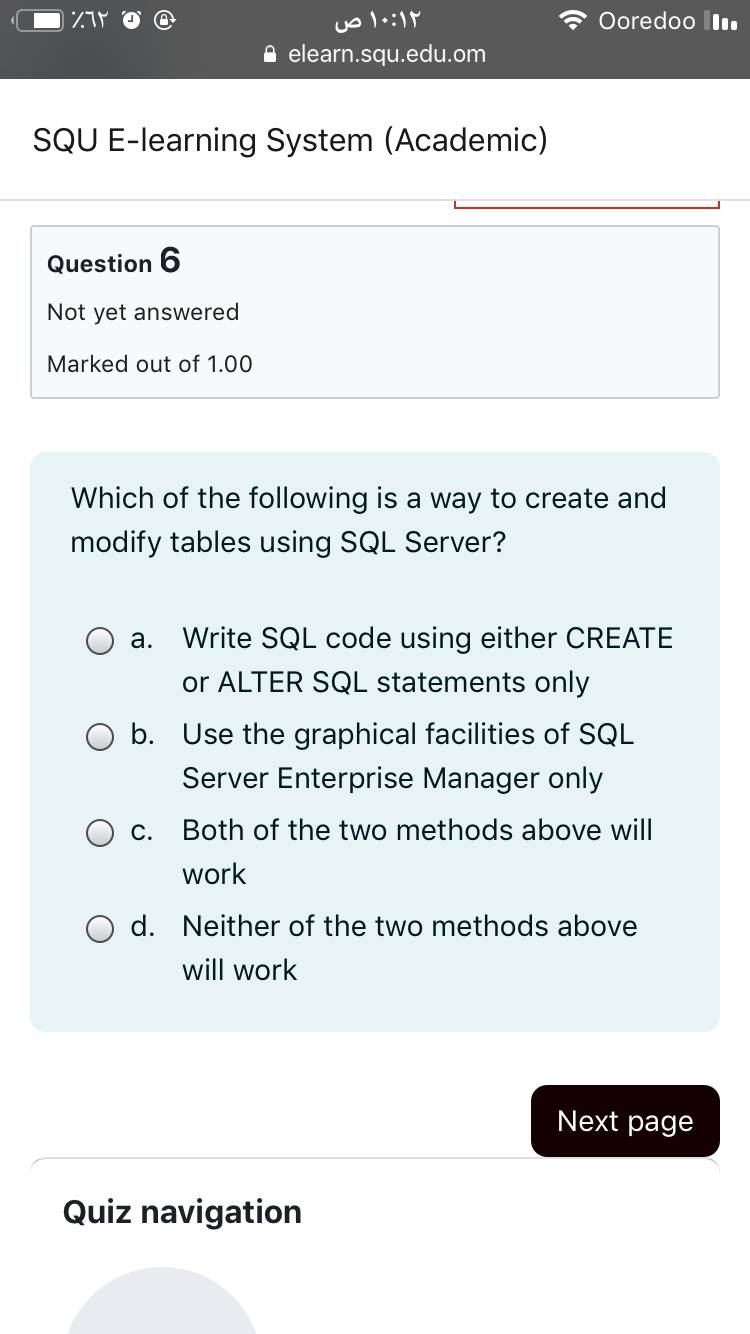This screenshot has width=750, height=1334.
Task: Tap the Wi-Fi signal icon
Action: [x=573, y=21]
